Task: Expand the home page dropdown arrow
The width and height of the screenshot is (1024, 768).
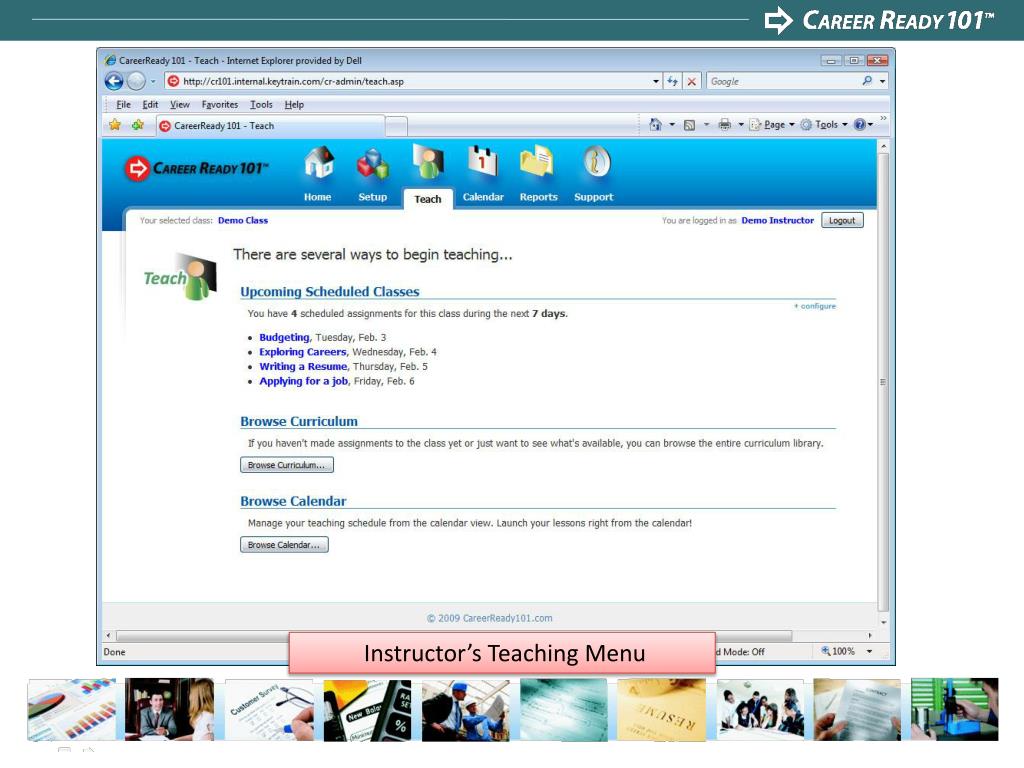Action: coord(672,125)
